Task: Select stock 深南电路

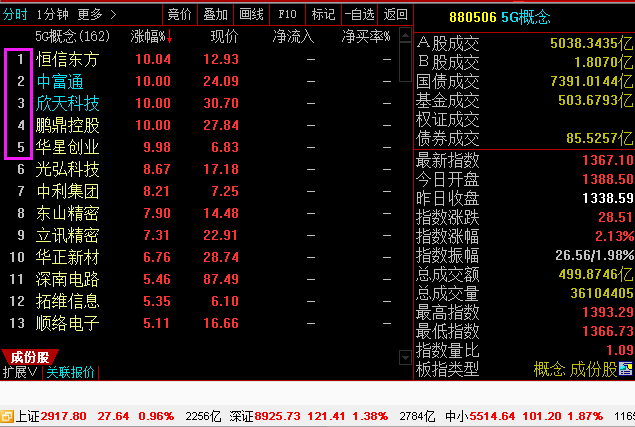Action: tap(67, 279)
